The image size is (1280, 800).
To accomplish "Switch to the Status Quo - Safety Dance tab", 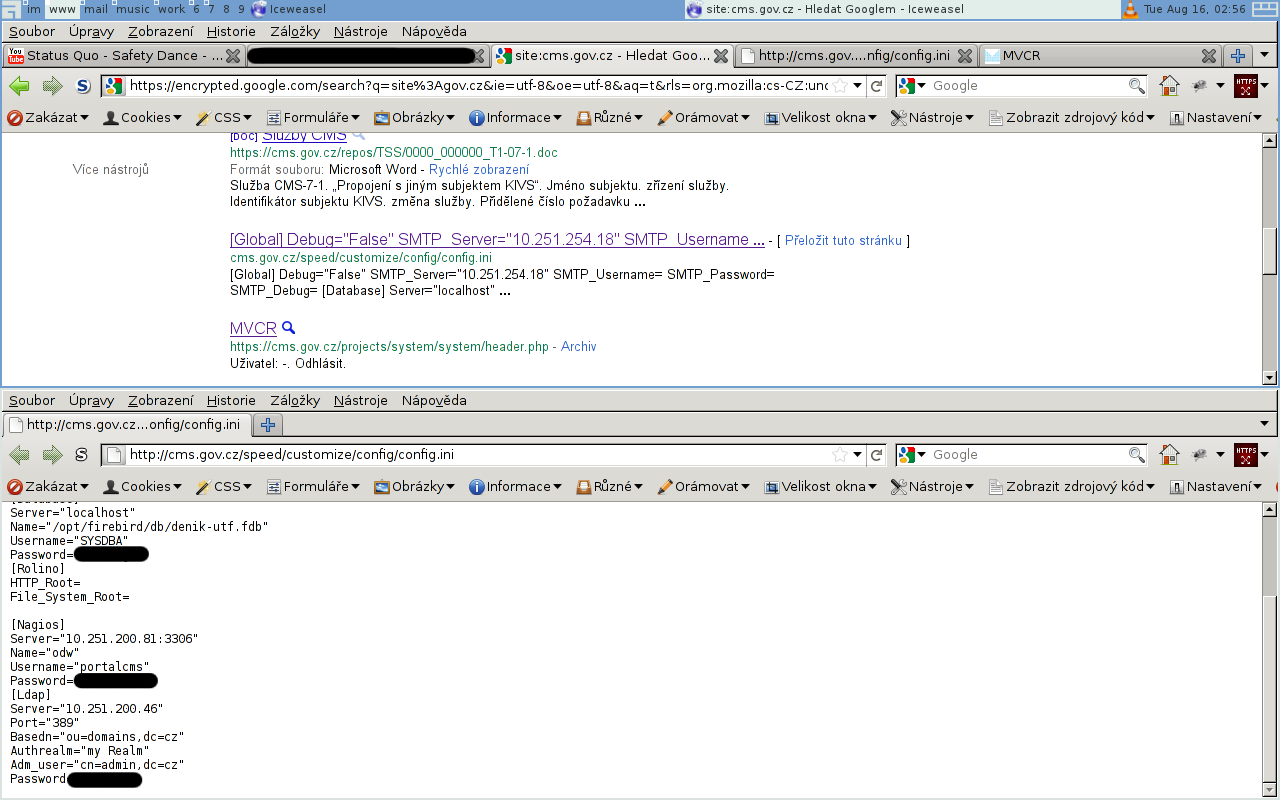I will point(124,56).
